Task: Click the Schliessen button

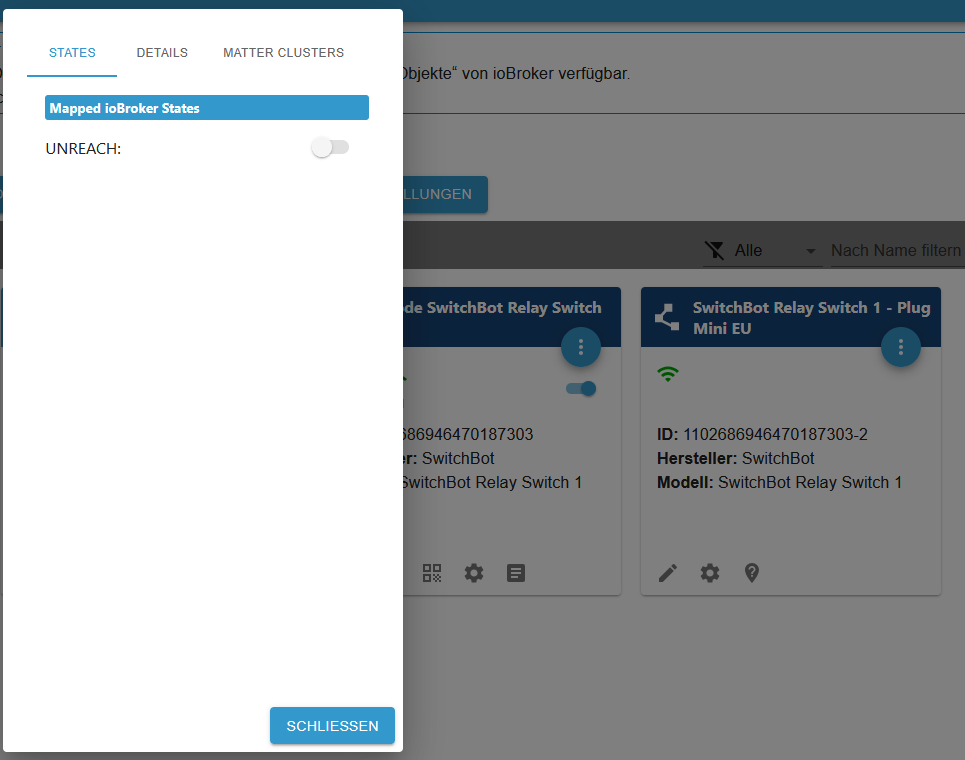Action: (332, 726)
